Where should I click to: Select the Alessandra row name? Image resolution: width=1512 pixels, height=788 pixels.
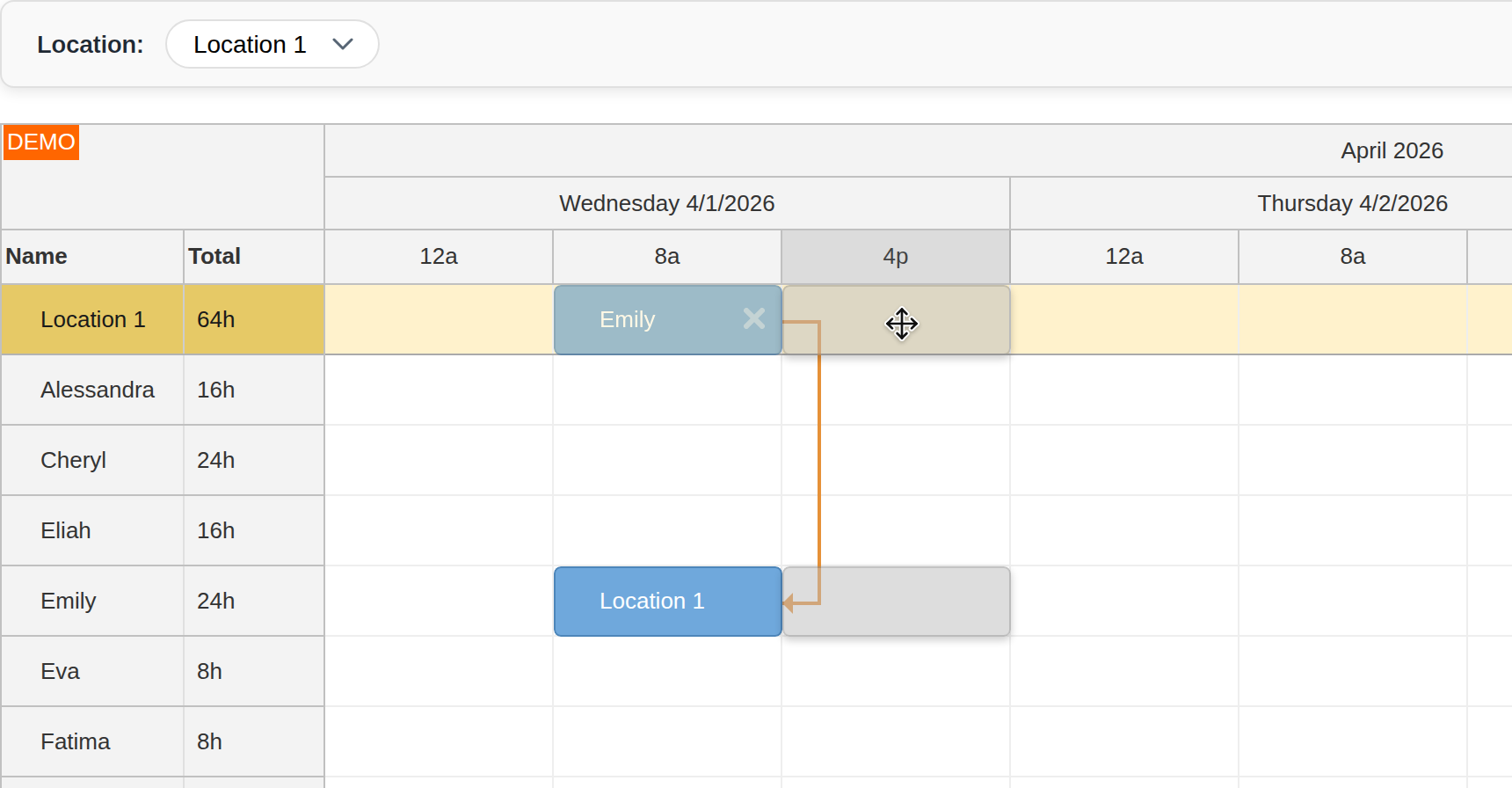(x=97, y=390)
